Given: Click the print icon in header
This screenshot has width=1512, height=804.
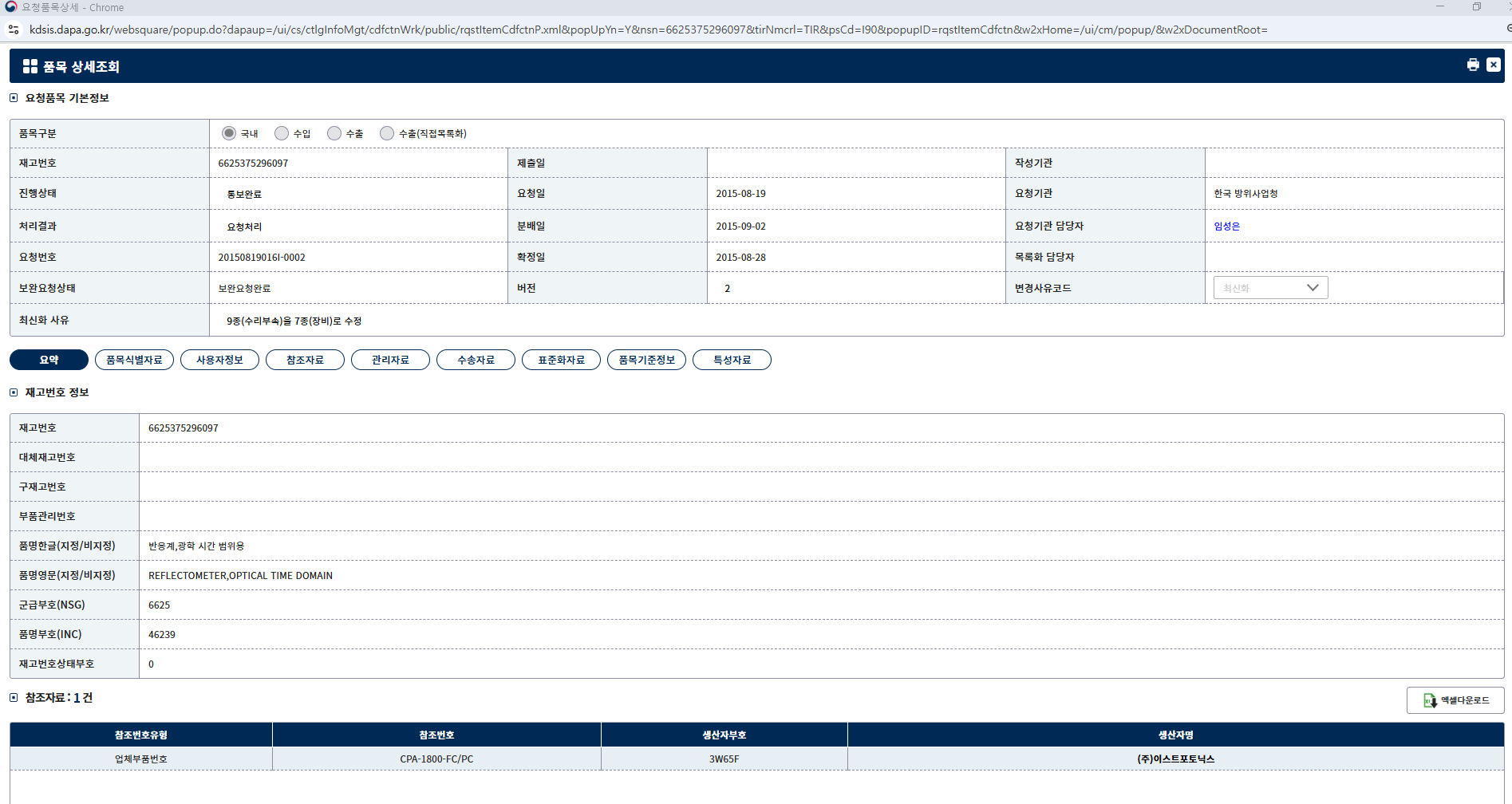Looking at the screenshot, I should (1473, 65).
